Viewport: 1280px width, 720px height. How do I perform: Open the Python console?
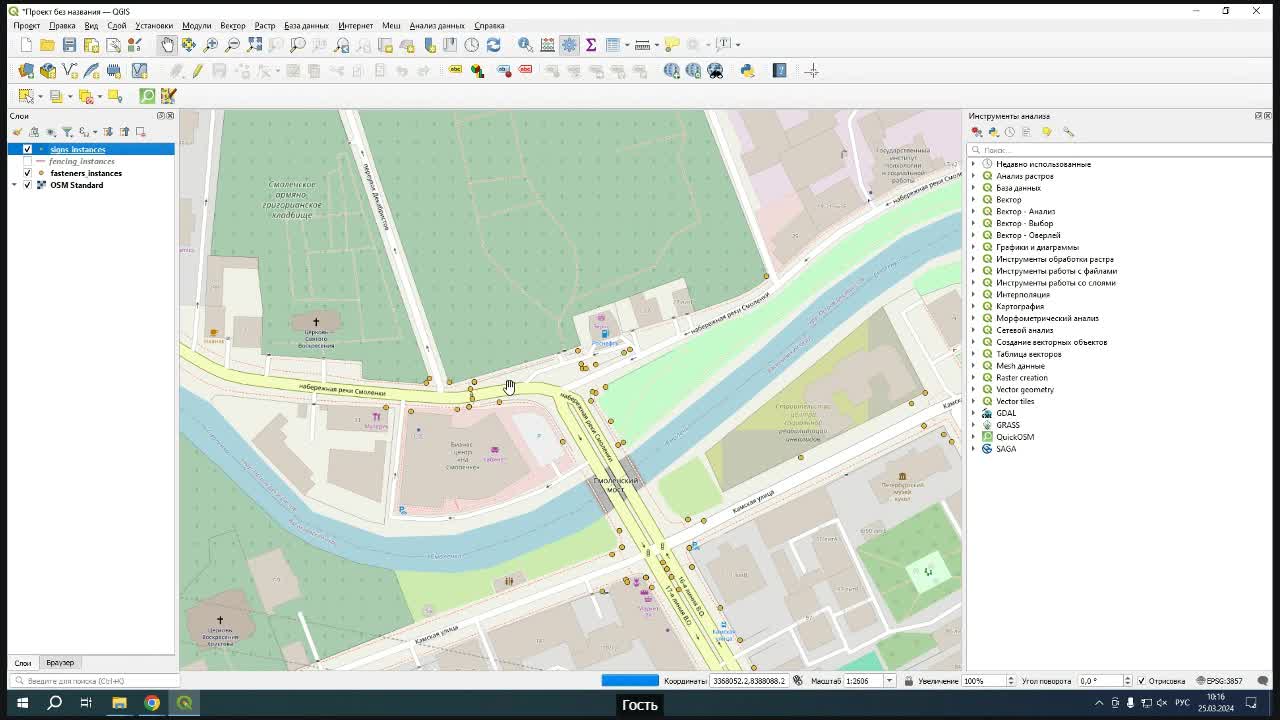click(x=747, y=71)
